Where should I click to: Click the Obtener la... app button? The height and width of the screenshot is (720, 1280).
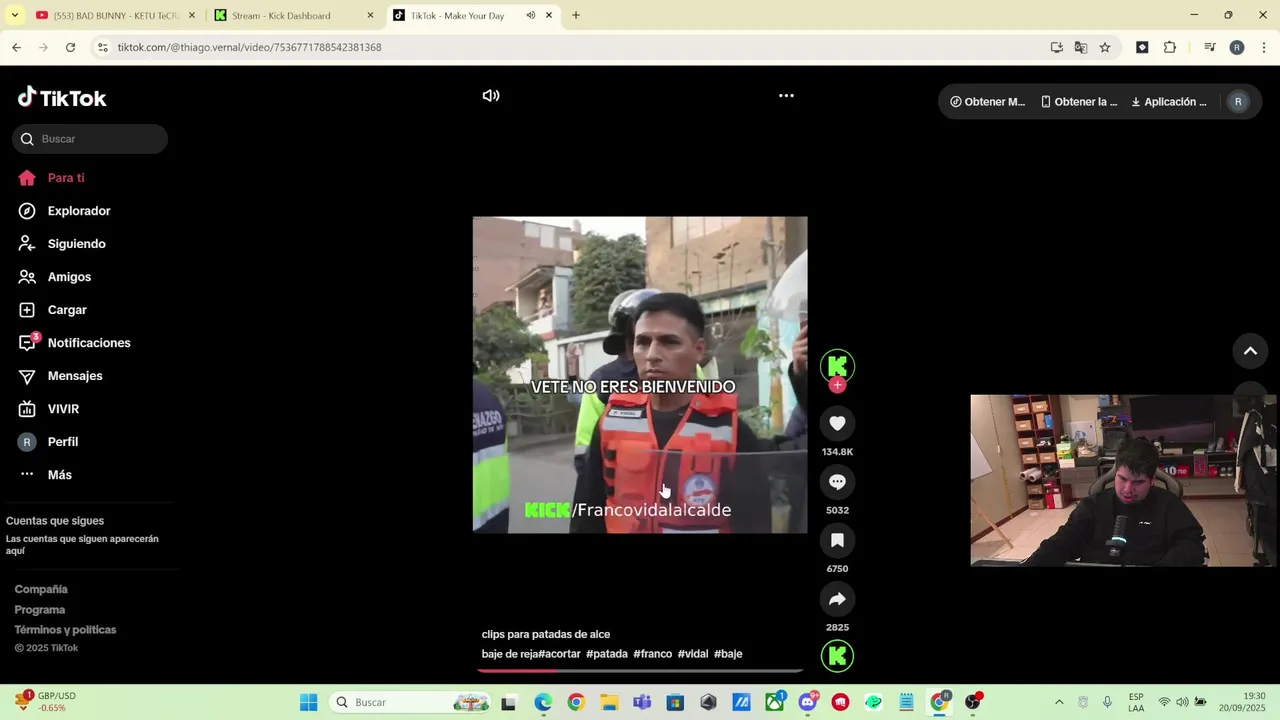1079,102
